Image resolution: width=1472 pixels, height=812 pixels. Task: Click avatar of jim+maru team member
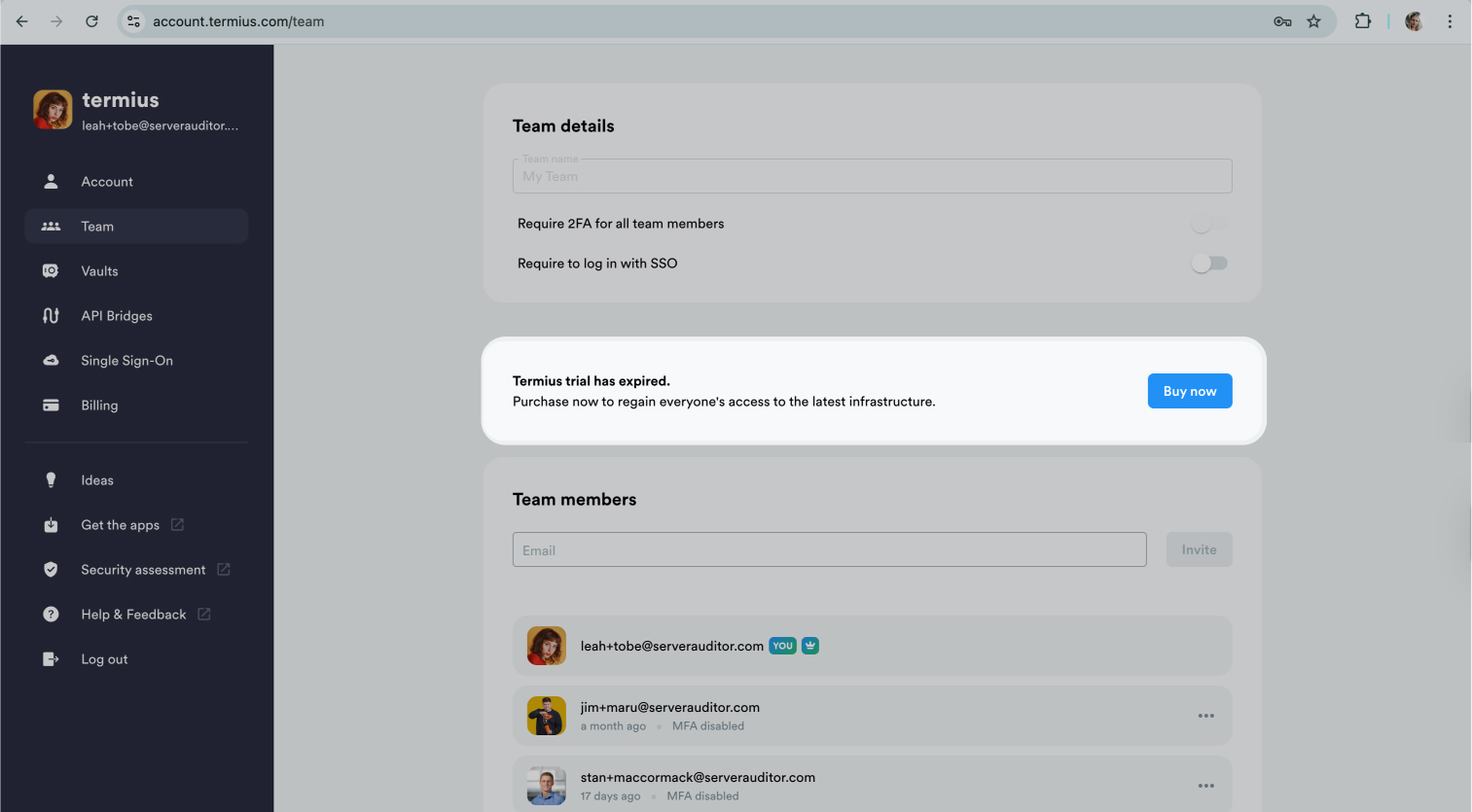(x=547, y=716)
